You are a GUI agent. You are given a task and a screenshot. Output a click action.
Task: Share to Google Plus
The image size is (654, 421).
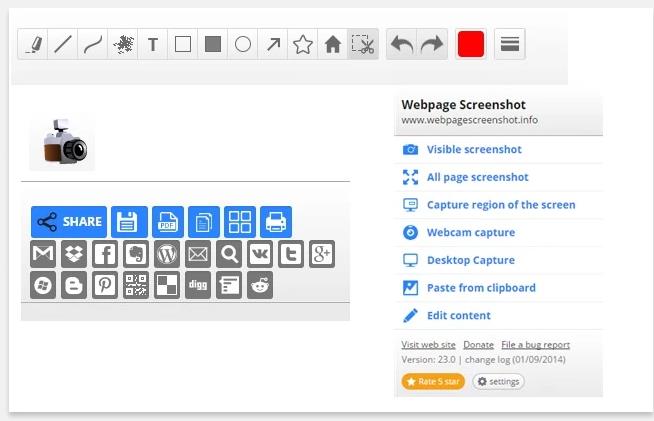tap(322, 254)
